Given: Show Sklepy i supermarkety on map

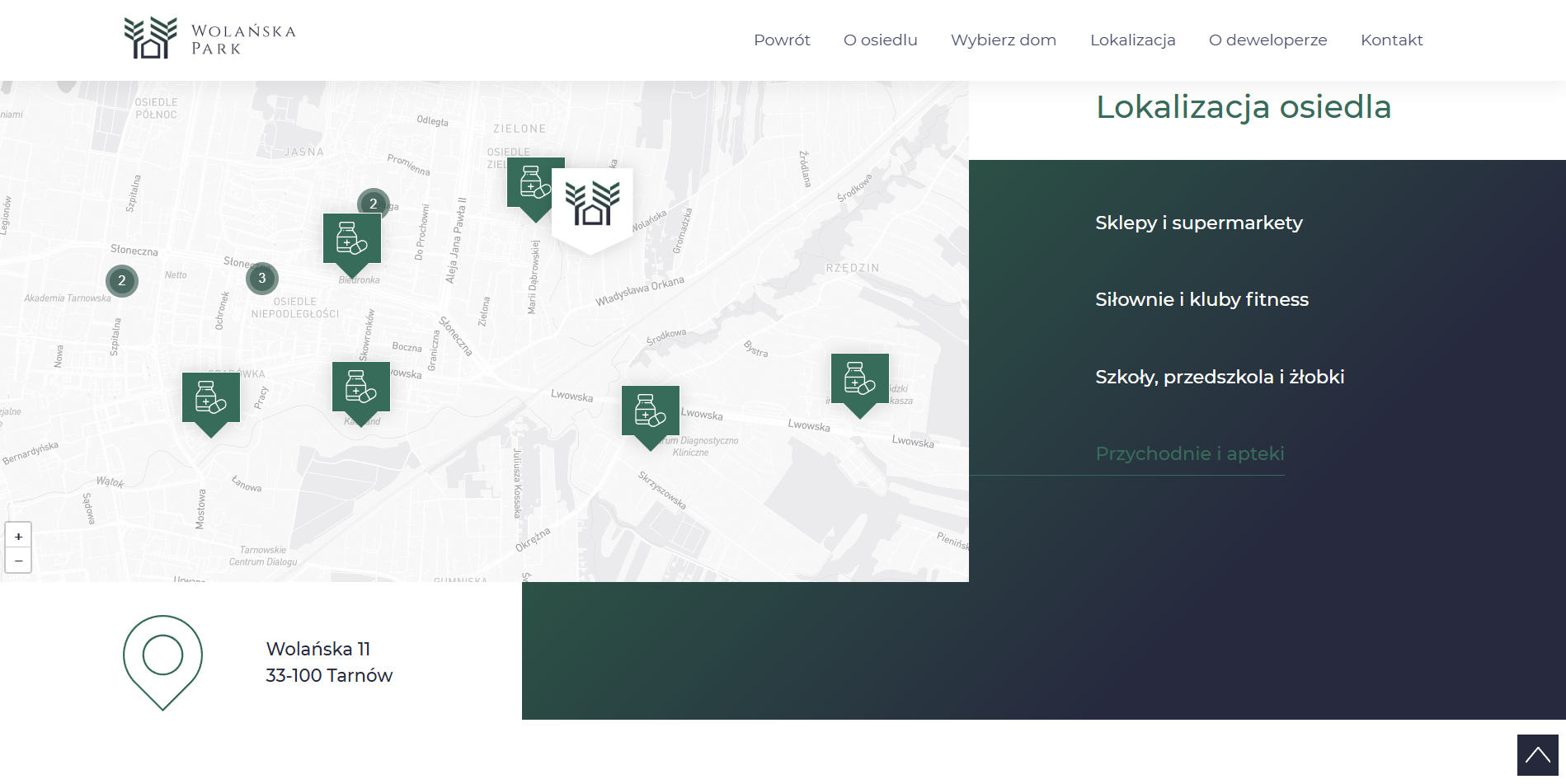Looking at the screenshot, I should pos(1198,223).
